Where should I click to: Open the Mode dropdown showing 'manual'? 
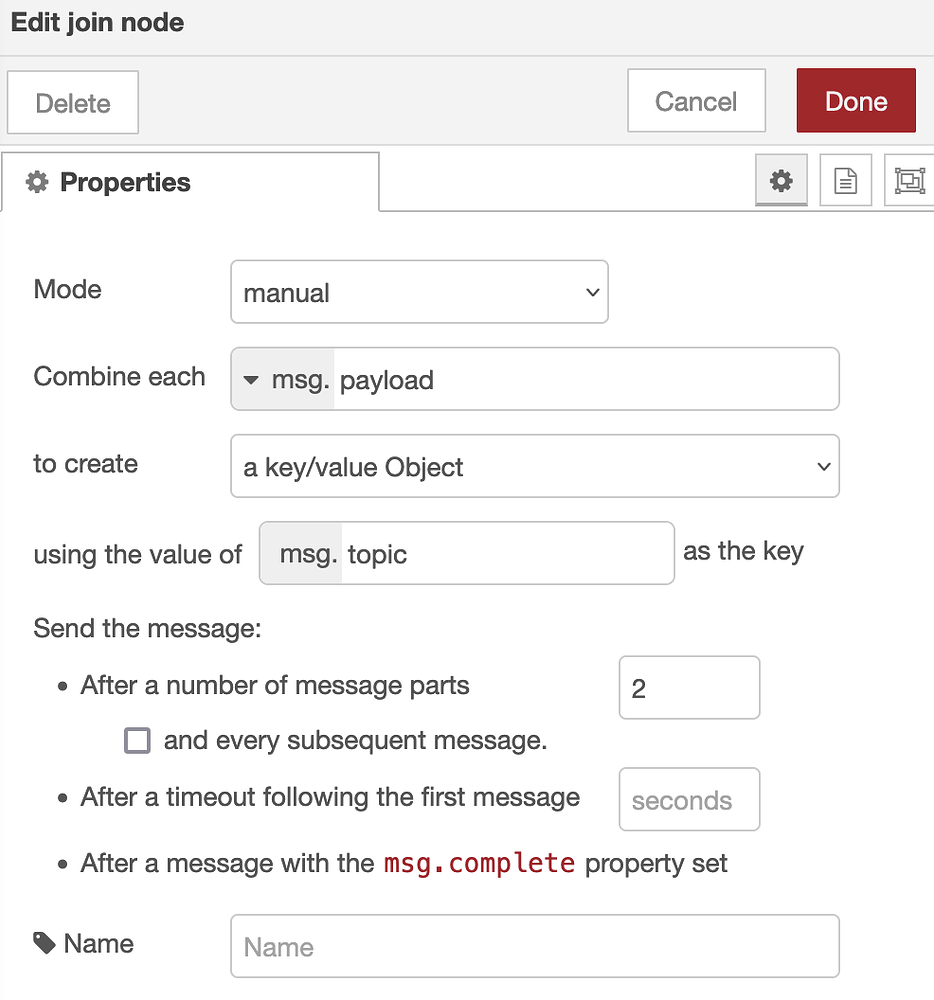click(419, 292)
